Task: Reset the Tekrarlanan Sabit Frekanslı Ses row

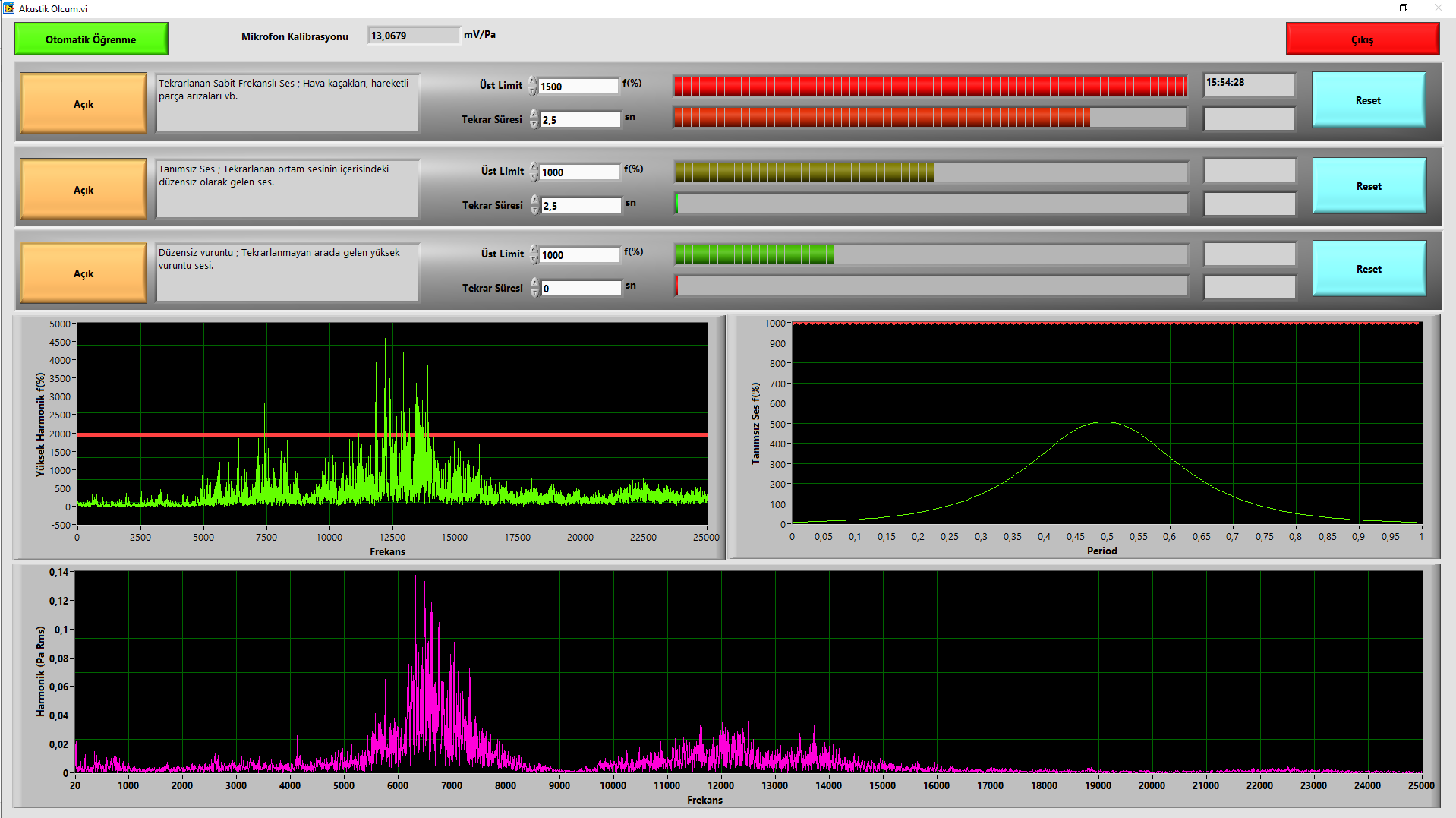Action: [1368, 100]
